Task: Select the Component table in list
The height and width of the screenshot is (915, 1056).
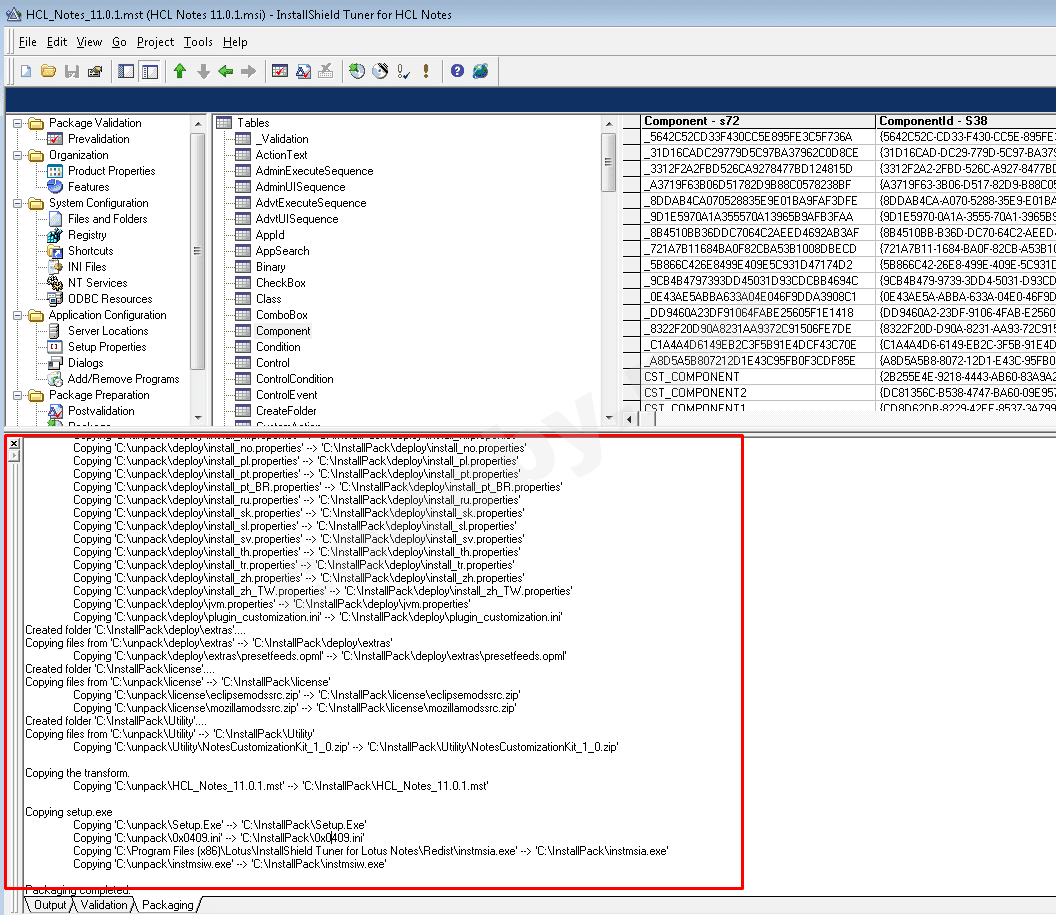Action: (282, 331)
